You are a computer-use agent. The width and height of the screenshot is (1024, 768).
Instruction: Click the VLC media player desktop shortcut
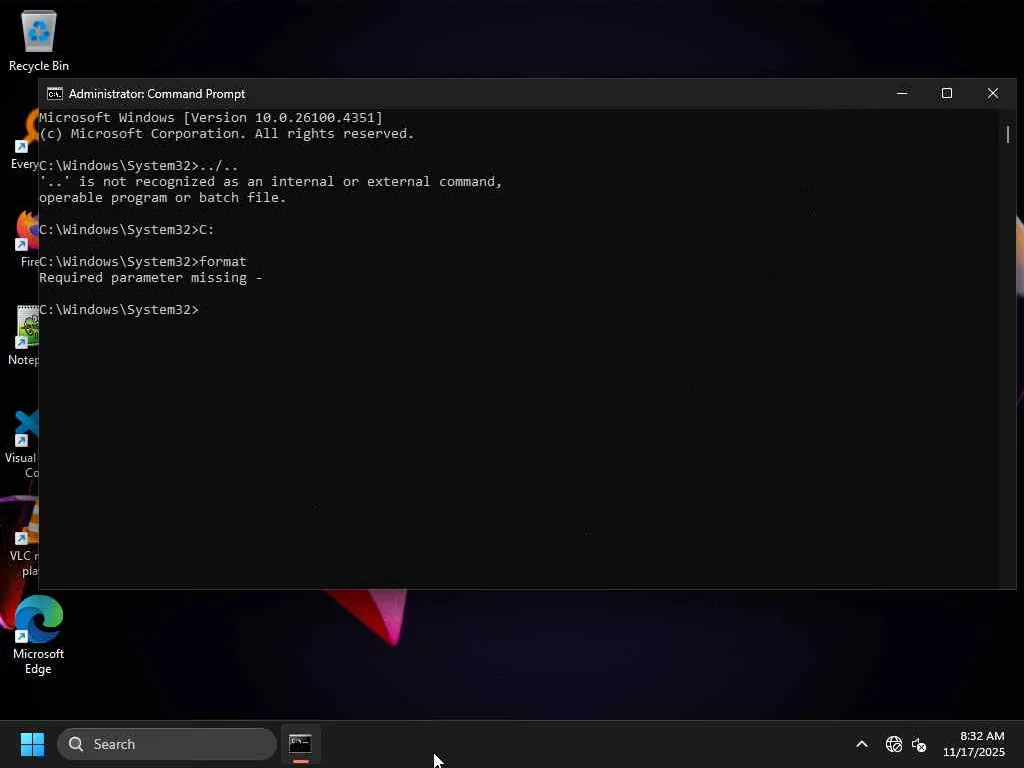tap(25, 539)
